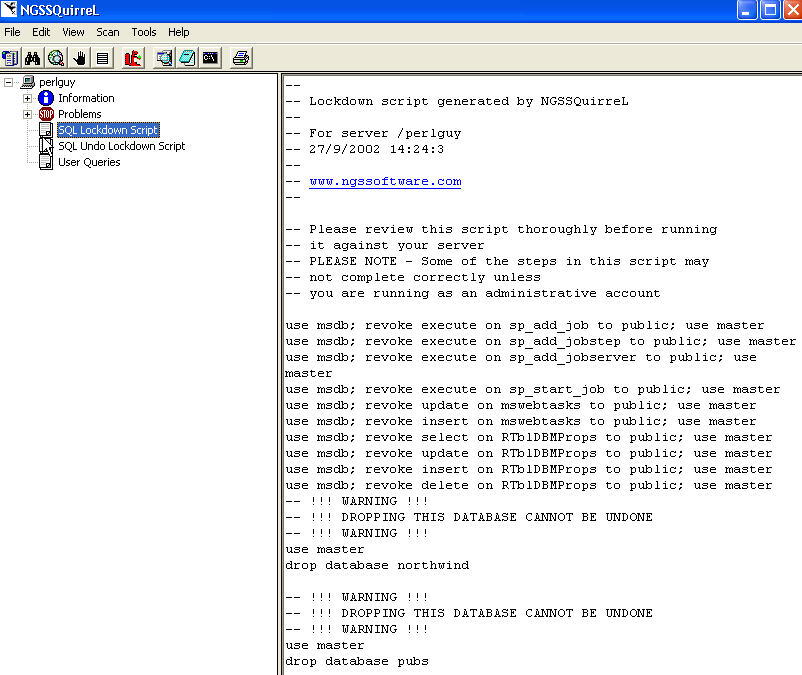Follow the www.ngssoftware.com link

coord(385,182)
